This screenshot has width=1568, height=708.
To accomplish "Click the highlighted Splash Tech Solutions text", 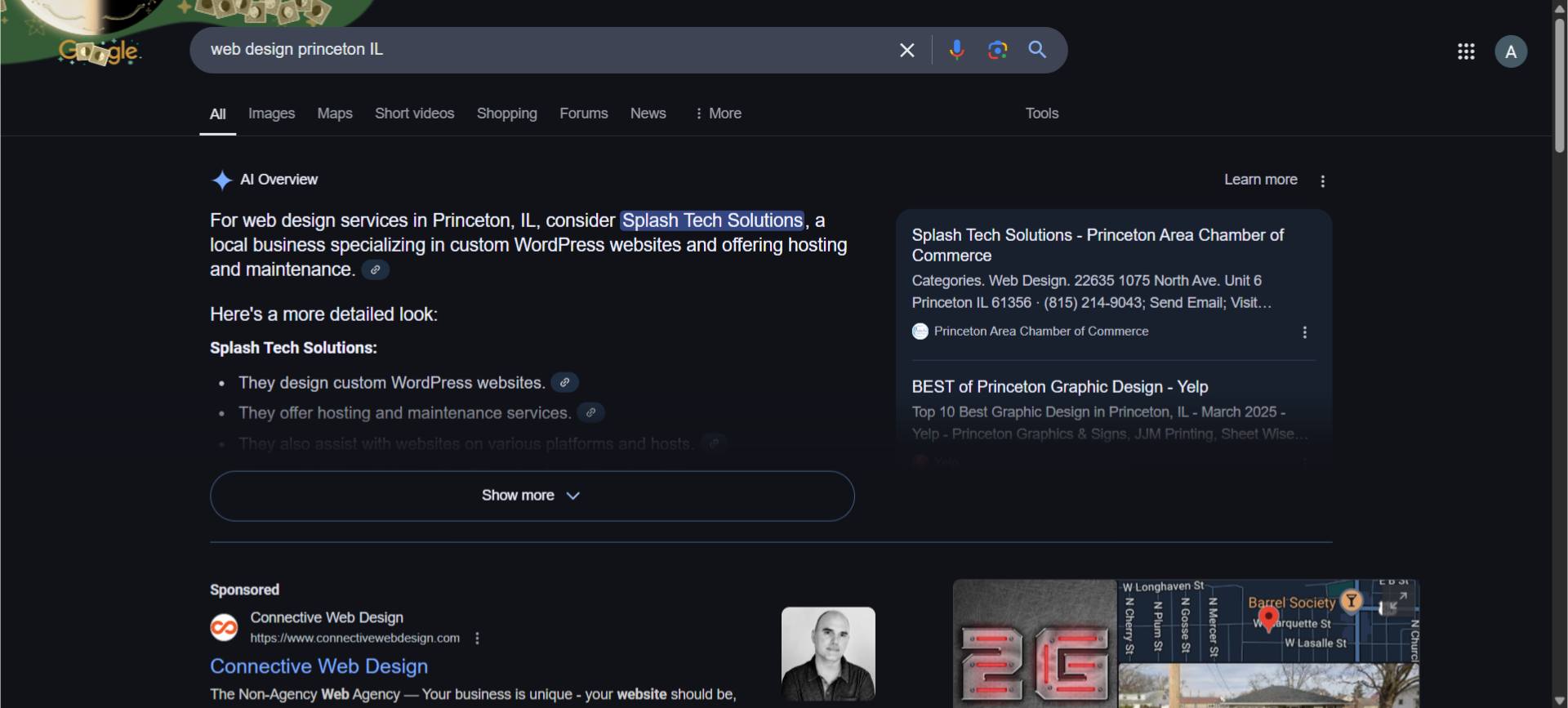I will pyautogui.click(x=712, y=220).
